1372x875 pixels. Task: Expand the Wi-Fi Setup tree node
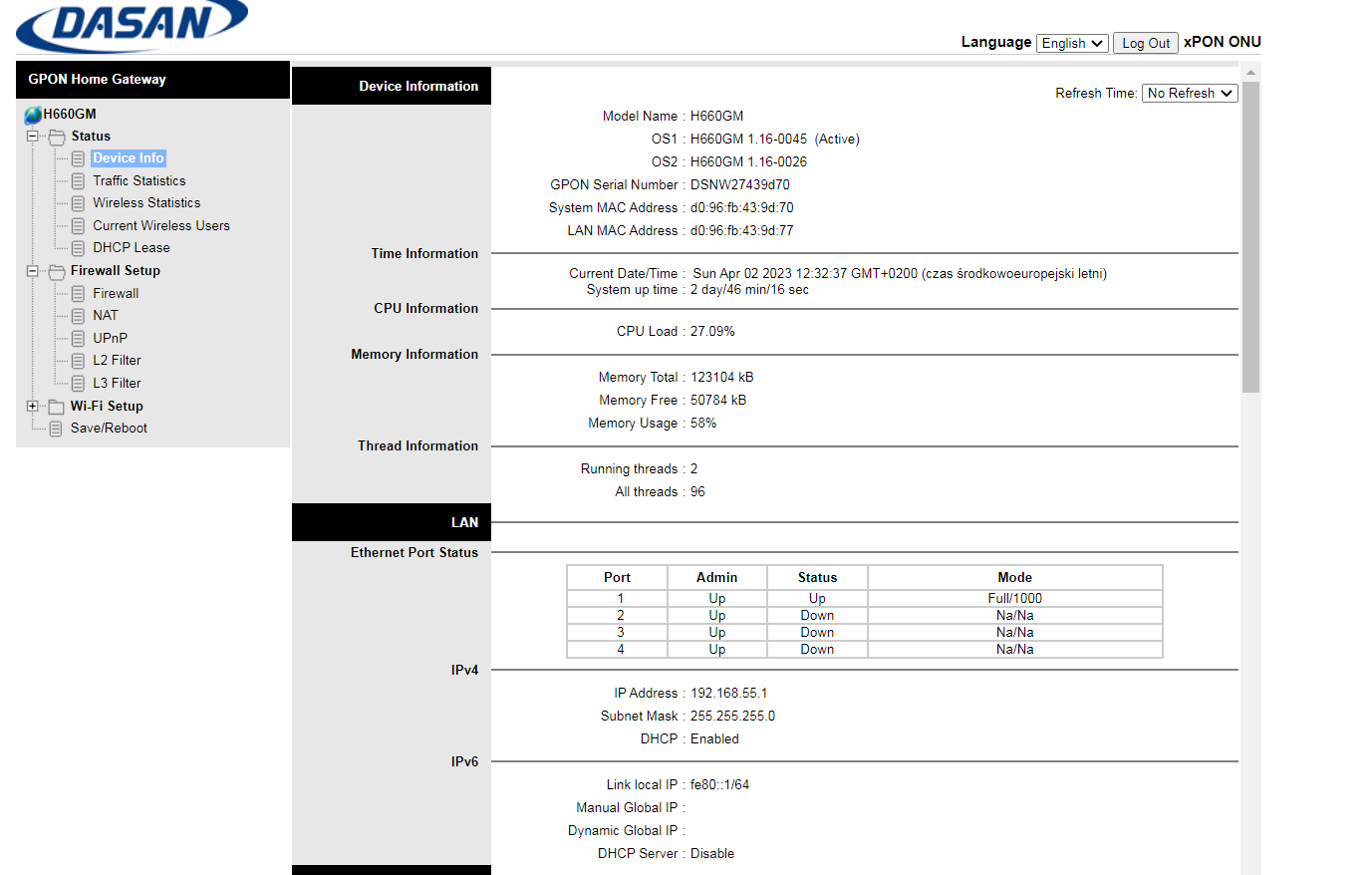pos(32,407)
